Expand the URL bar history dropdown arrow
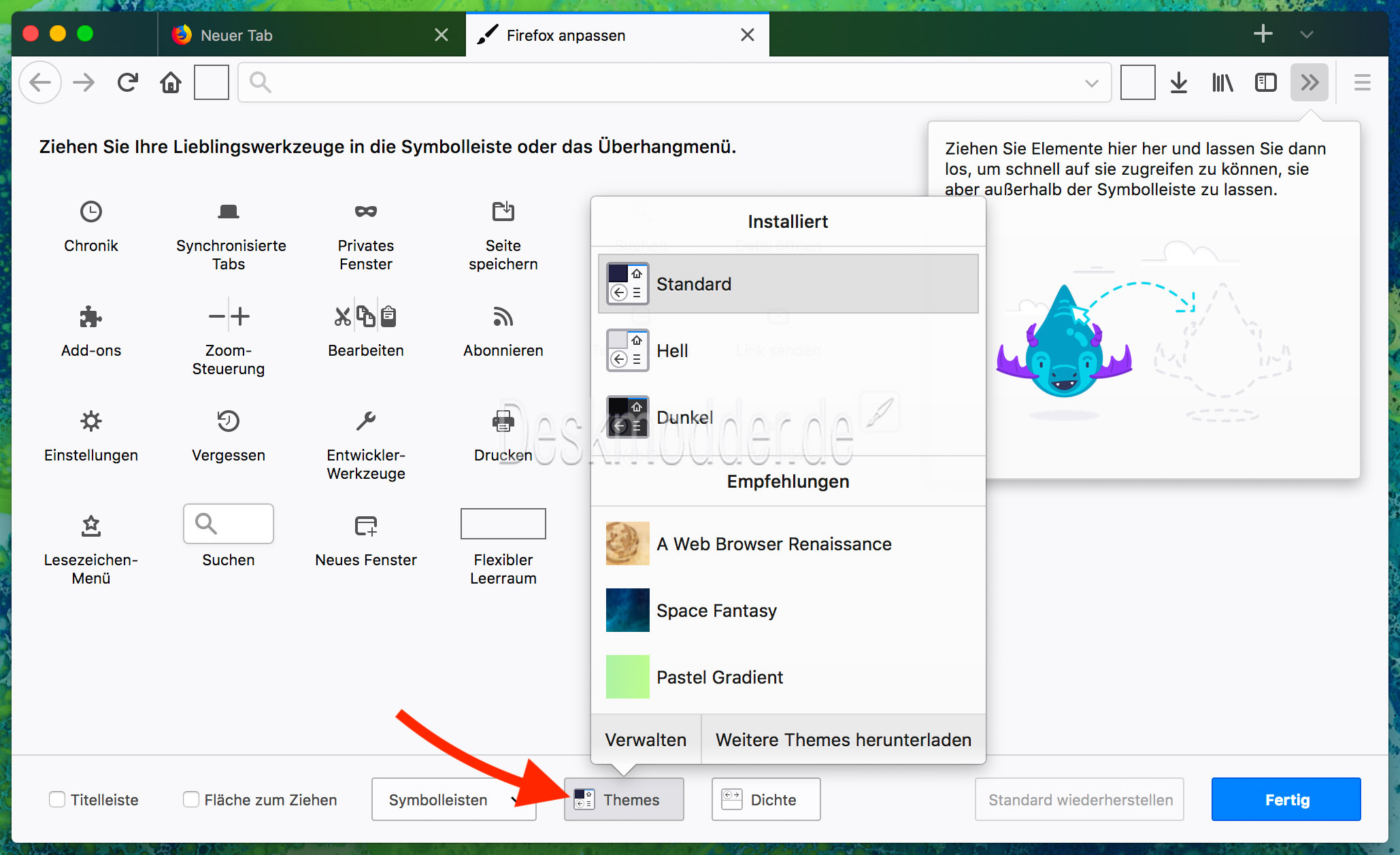The image size is (1400, 855). (1091, 83)
